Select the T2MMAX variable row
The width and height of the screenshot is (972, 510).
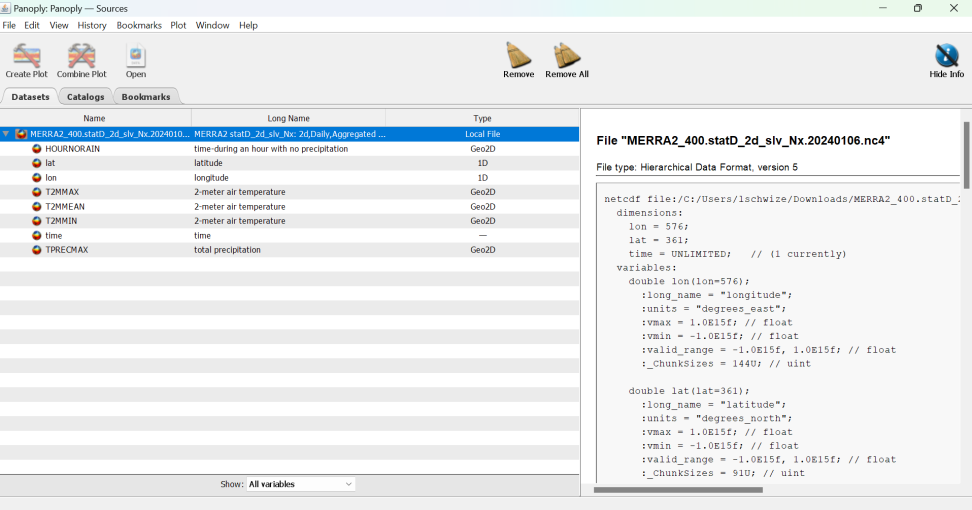coord(289,192)
